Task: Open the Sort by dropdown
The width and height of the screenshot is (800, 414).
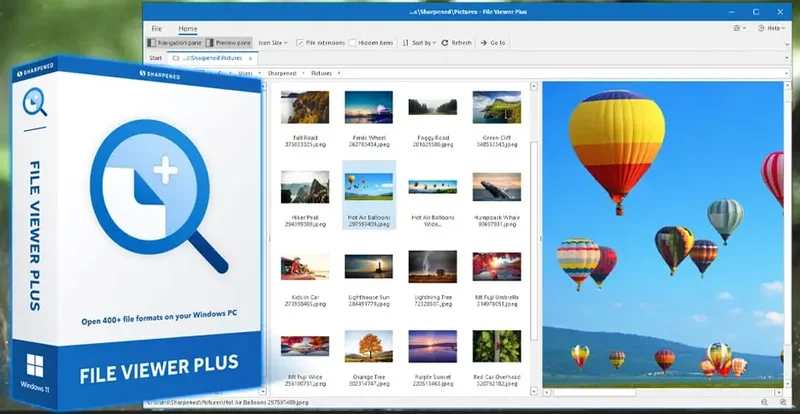Action: tap(419, 43)
